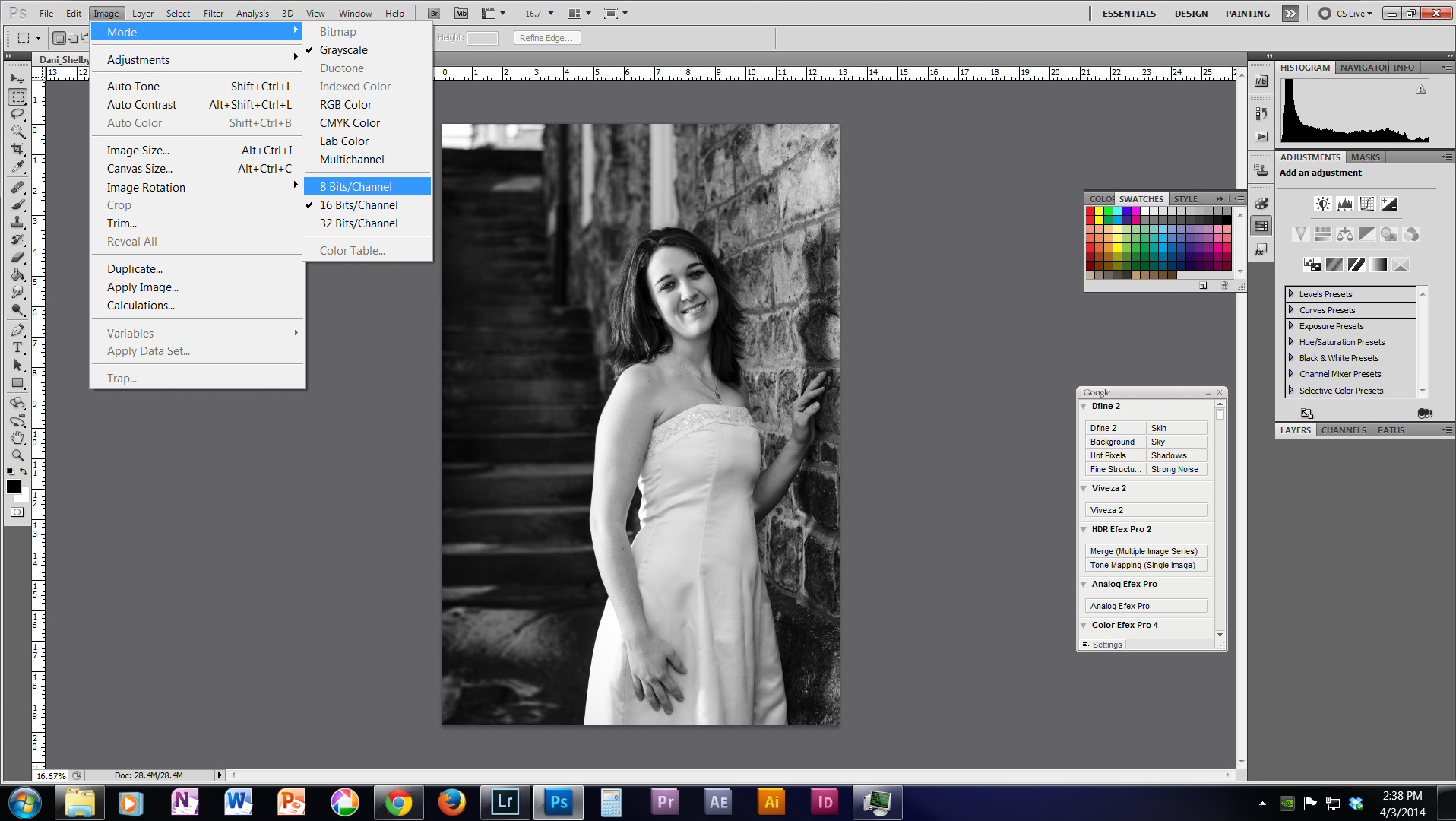
Task: Pick the red swatch in Swatches panel
Action: tap(1090, 211)
